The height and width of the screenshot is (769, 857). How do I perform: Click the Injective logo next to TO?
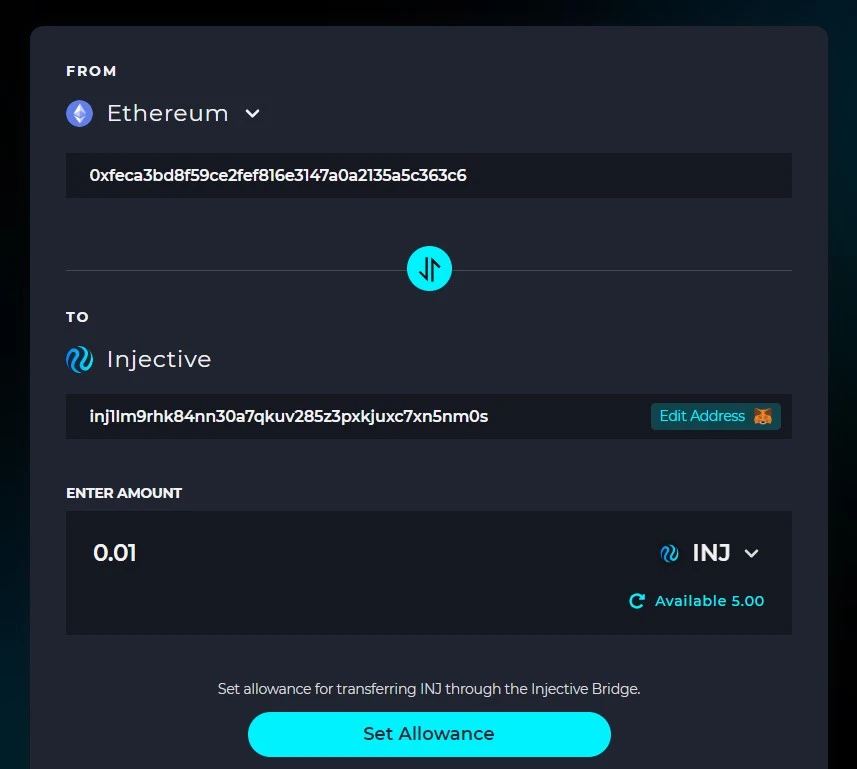pyautogui.click(x=79, y=359)
